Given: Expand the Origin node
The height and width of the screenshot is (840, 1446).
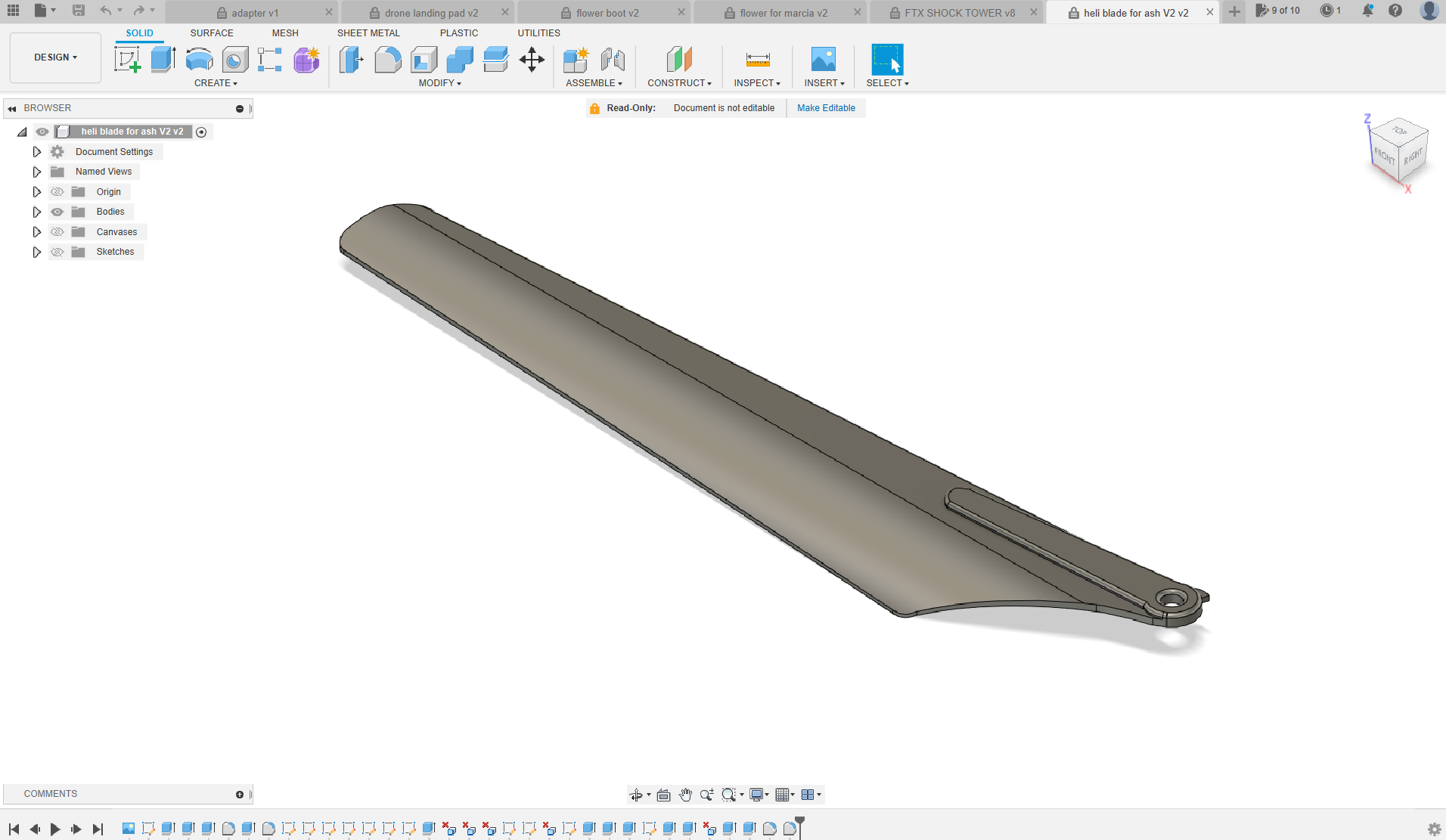Looking at the screenshot, I should (36, 192).
